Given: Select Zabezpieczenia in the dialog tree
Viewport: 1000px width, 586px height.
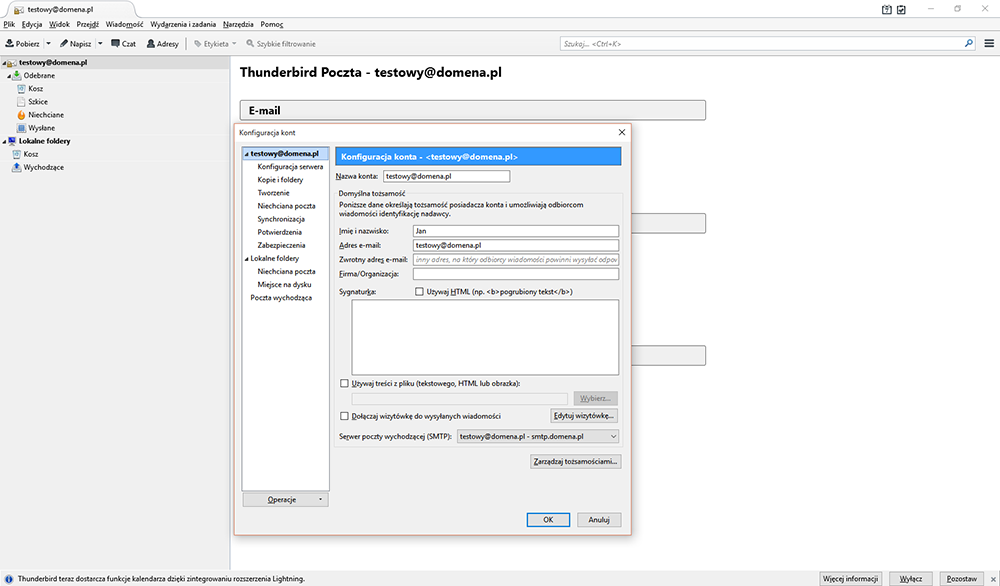Looking at the screenshot, I should pyautogui.click(x=281, y=245).
